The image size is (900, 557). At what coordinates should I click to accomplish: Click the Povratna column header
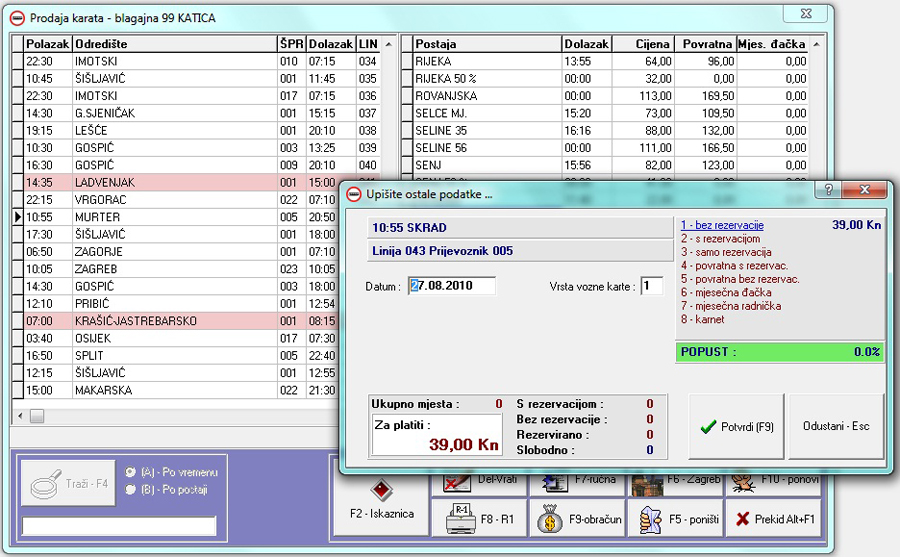pos(704,44)
